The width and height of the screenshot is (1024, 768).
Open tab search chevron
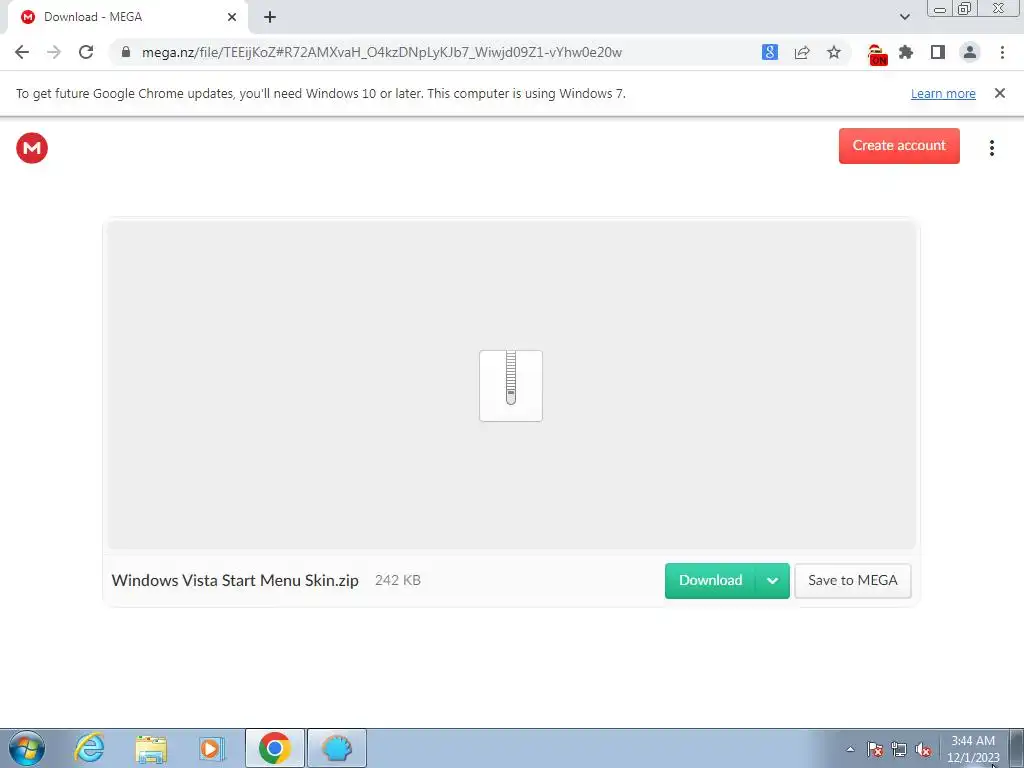[904, 17]
